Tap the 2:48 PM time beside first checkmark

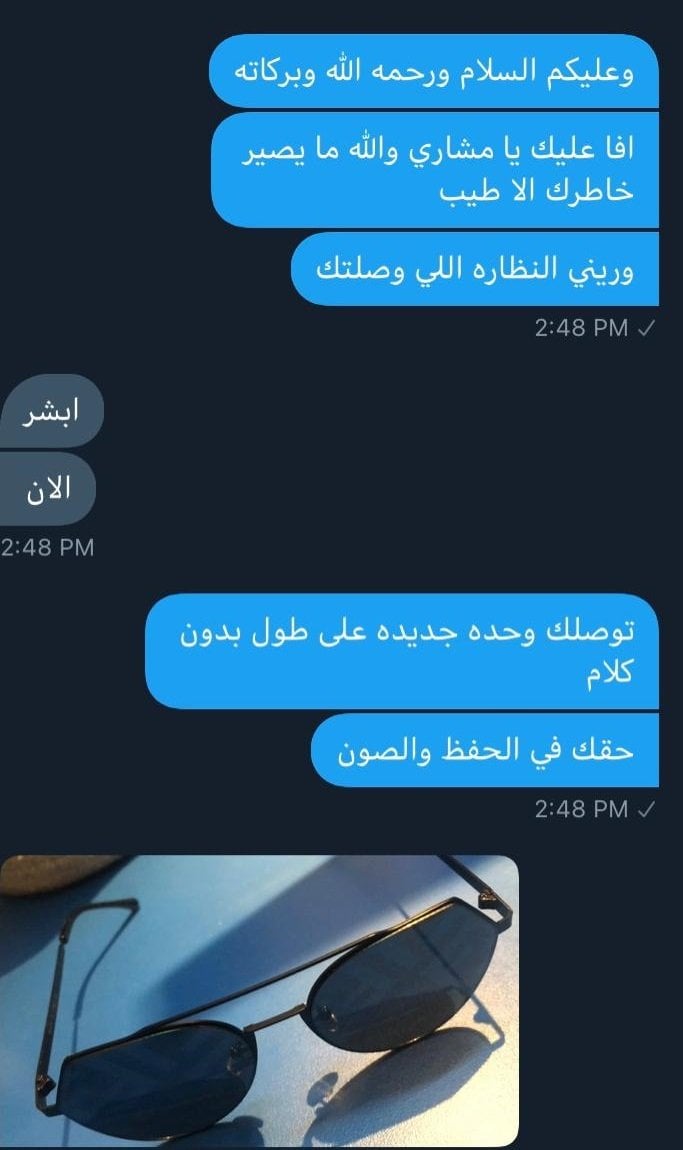point(581,328)
